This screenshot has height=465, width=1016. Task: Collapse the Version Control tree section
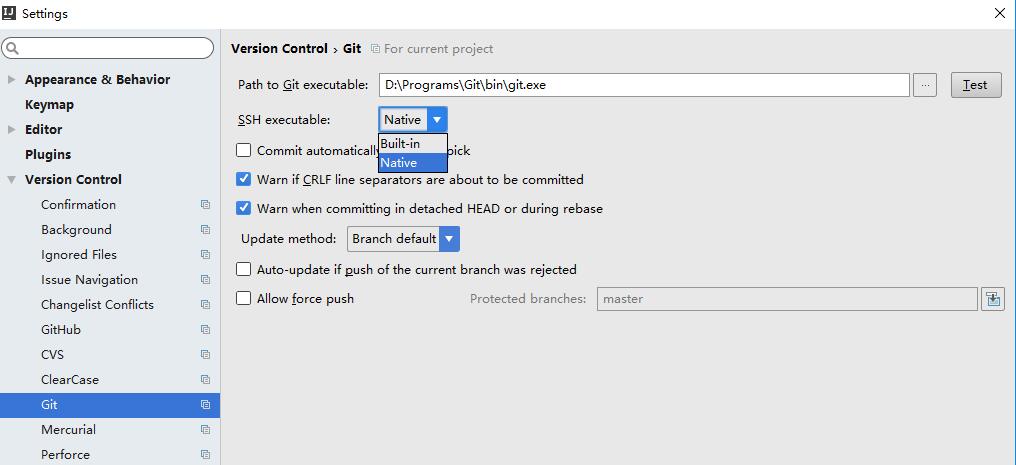12,180
